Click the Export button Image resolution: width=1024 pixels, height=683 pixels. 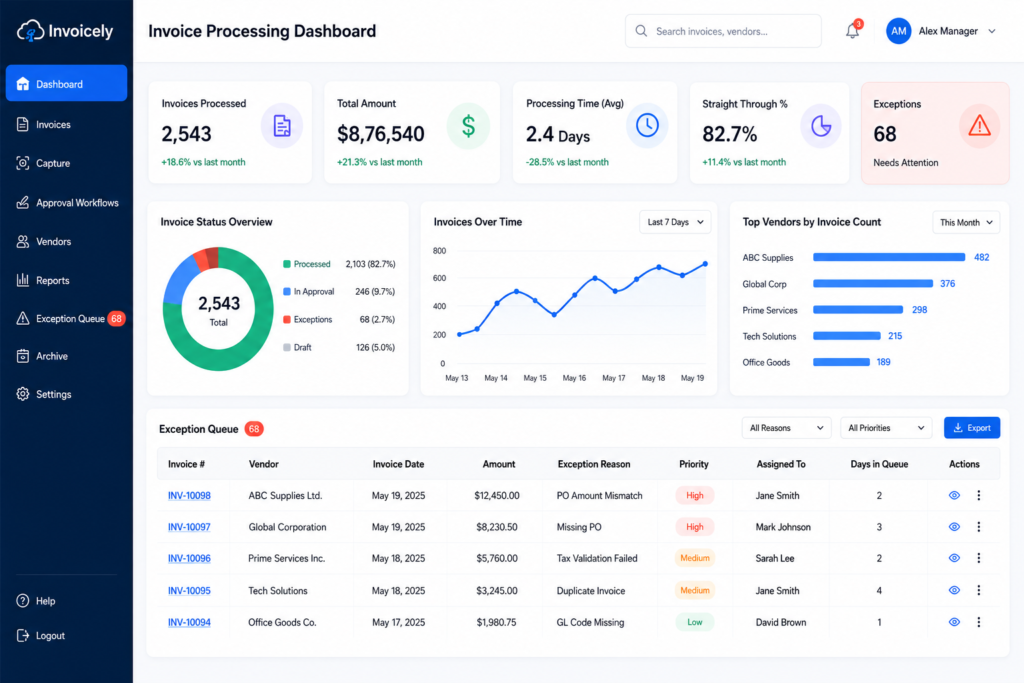[x=972, y=428]
